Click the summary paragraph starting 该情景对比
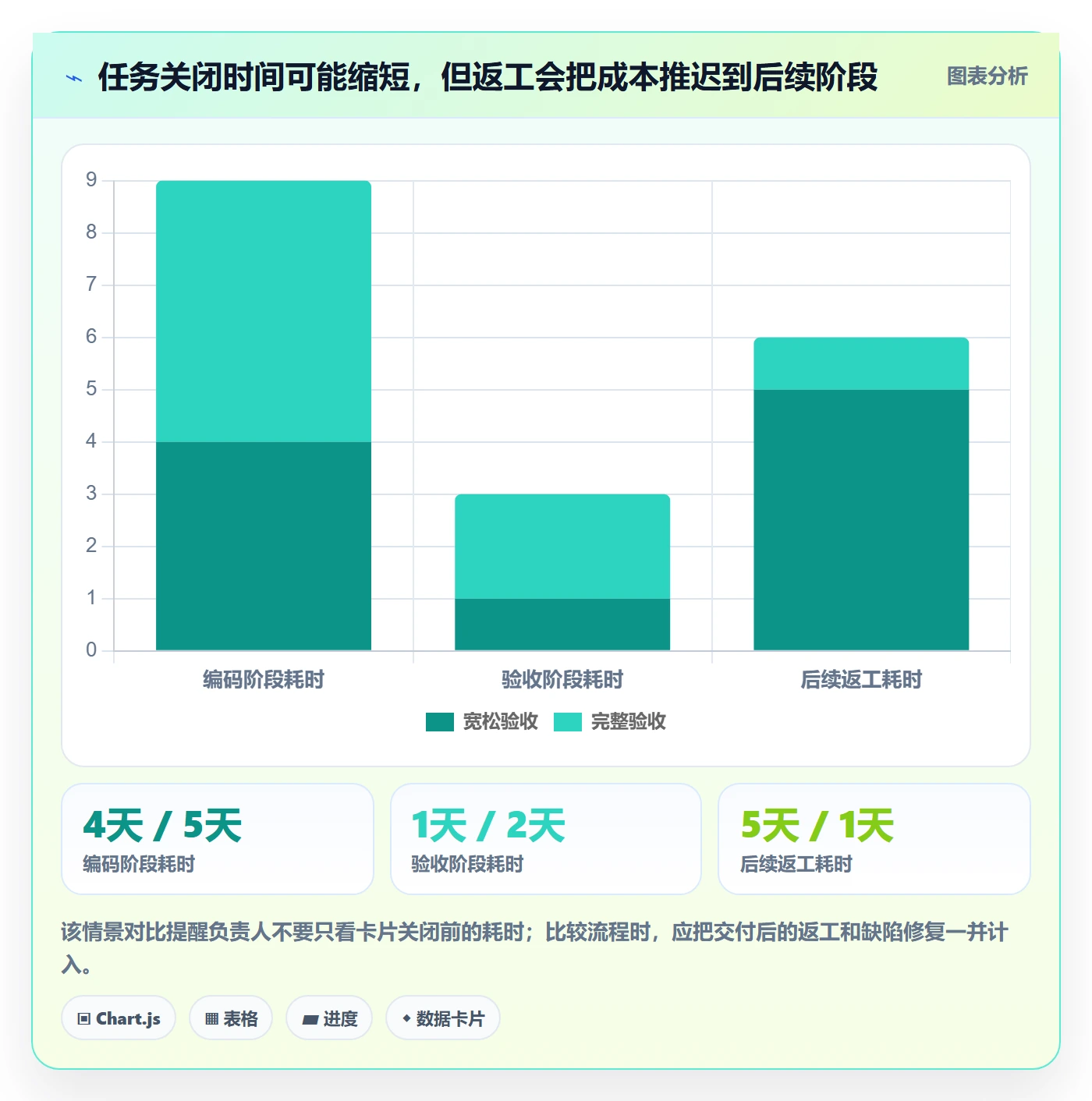This screenshot has height=1101, width=1092. [535, 948]
